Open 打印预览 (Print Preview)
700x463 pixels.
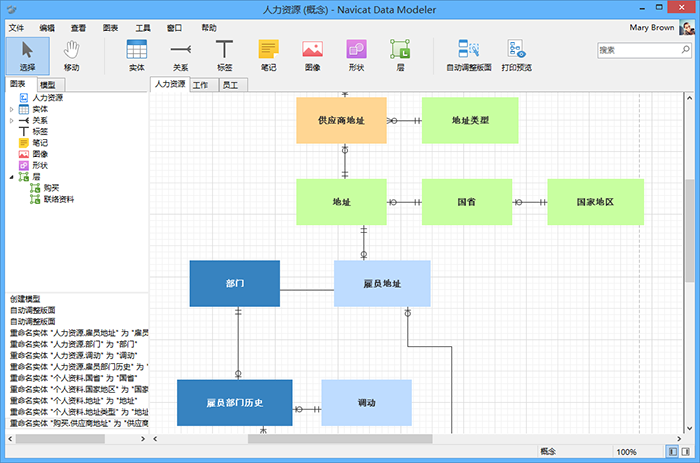pos(517,56)
